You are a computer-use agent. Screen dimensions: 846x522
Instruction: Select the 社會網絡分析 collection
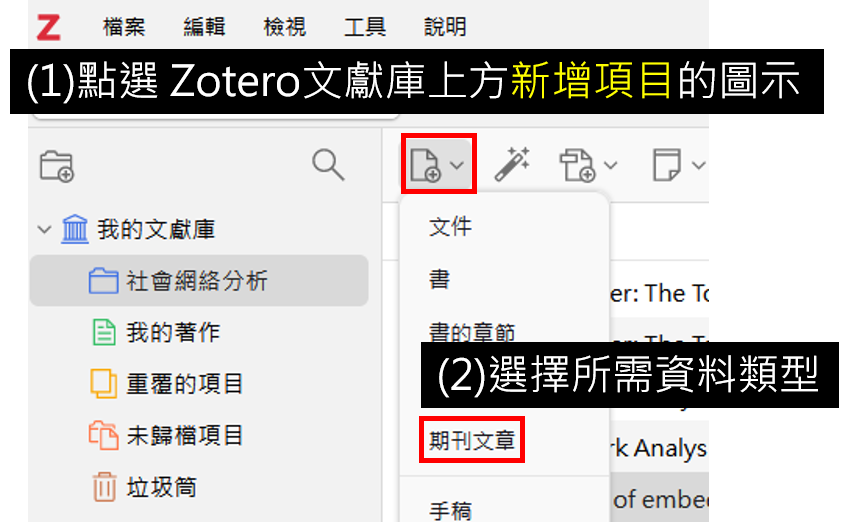pyautogui.click(x=199, y=281)
